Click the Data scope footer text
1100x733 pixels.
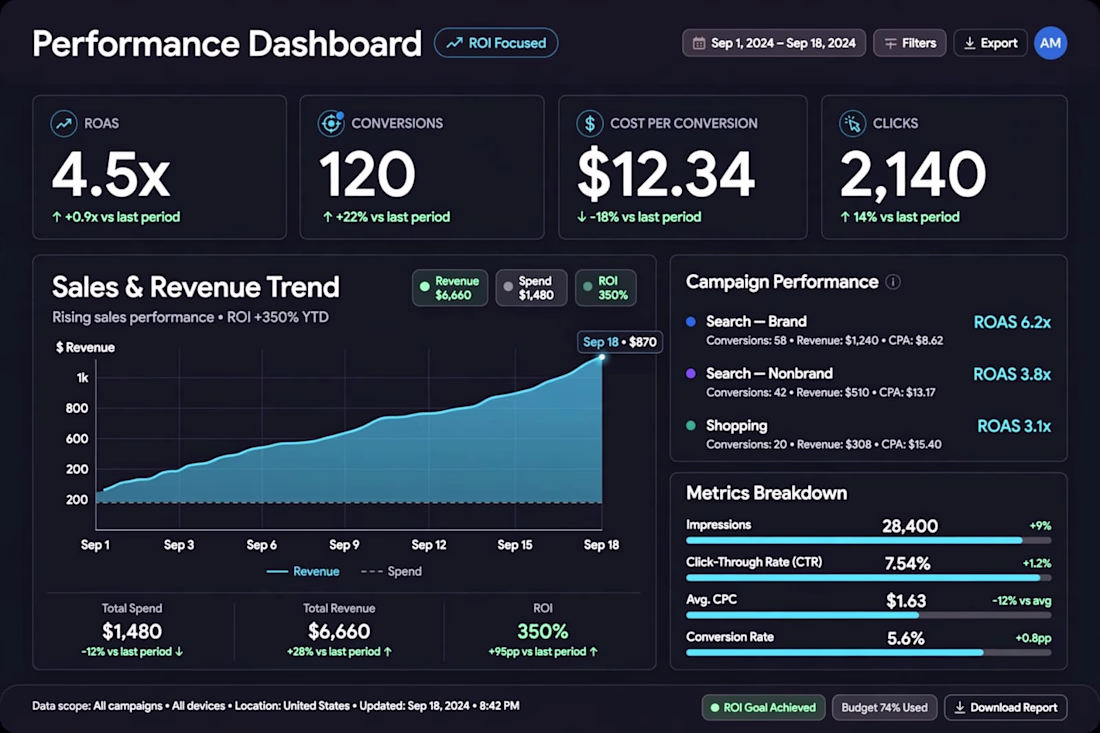coord(276,706)
